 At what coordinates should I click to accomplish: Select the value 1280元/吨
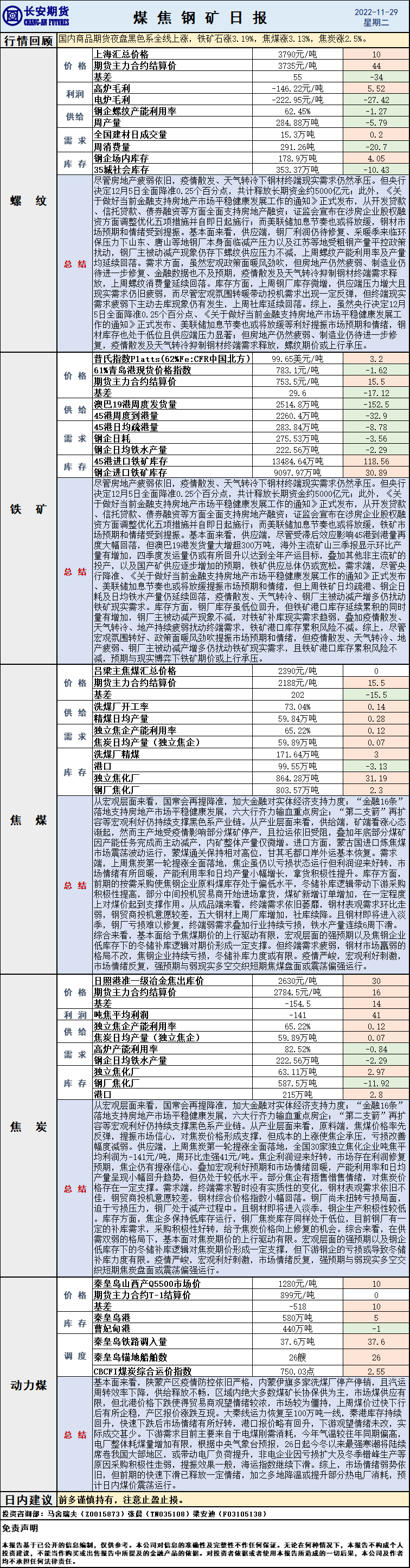click(x=297, y=1283)
